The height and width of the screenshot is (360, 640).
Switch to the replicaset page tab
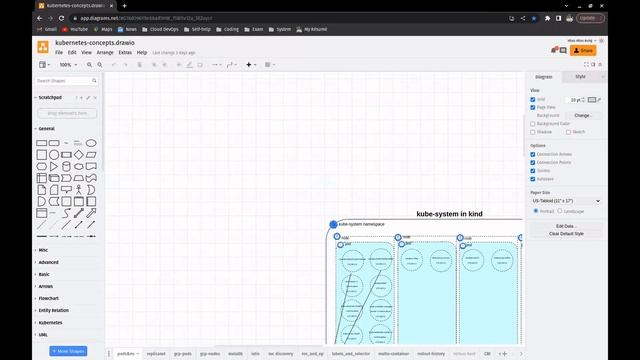click(x=156, y=353)
